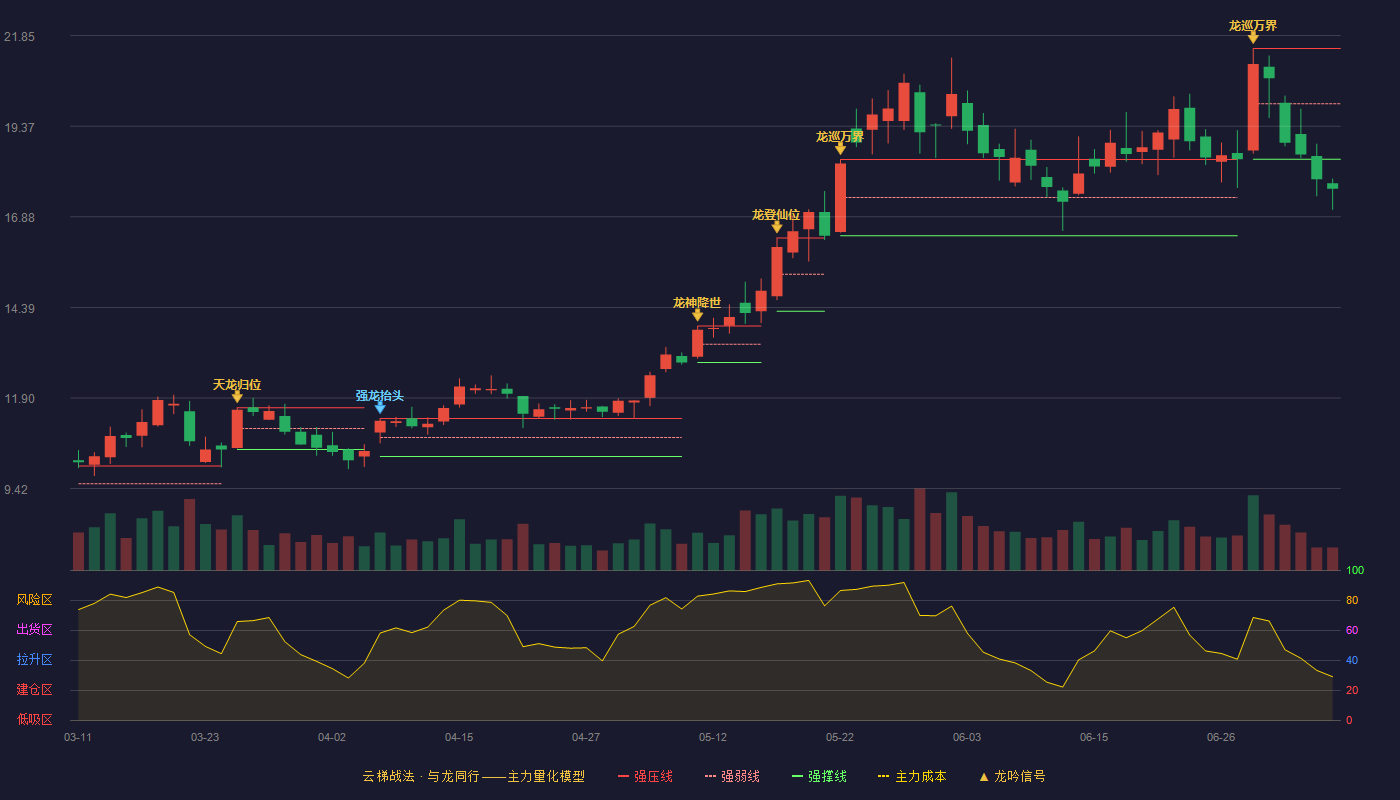Viewport: 1400px width, 800px height.
Task: Select the 05-22 date label
Action: pos(840,737)
